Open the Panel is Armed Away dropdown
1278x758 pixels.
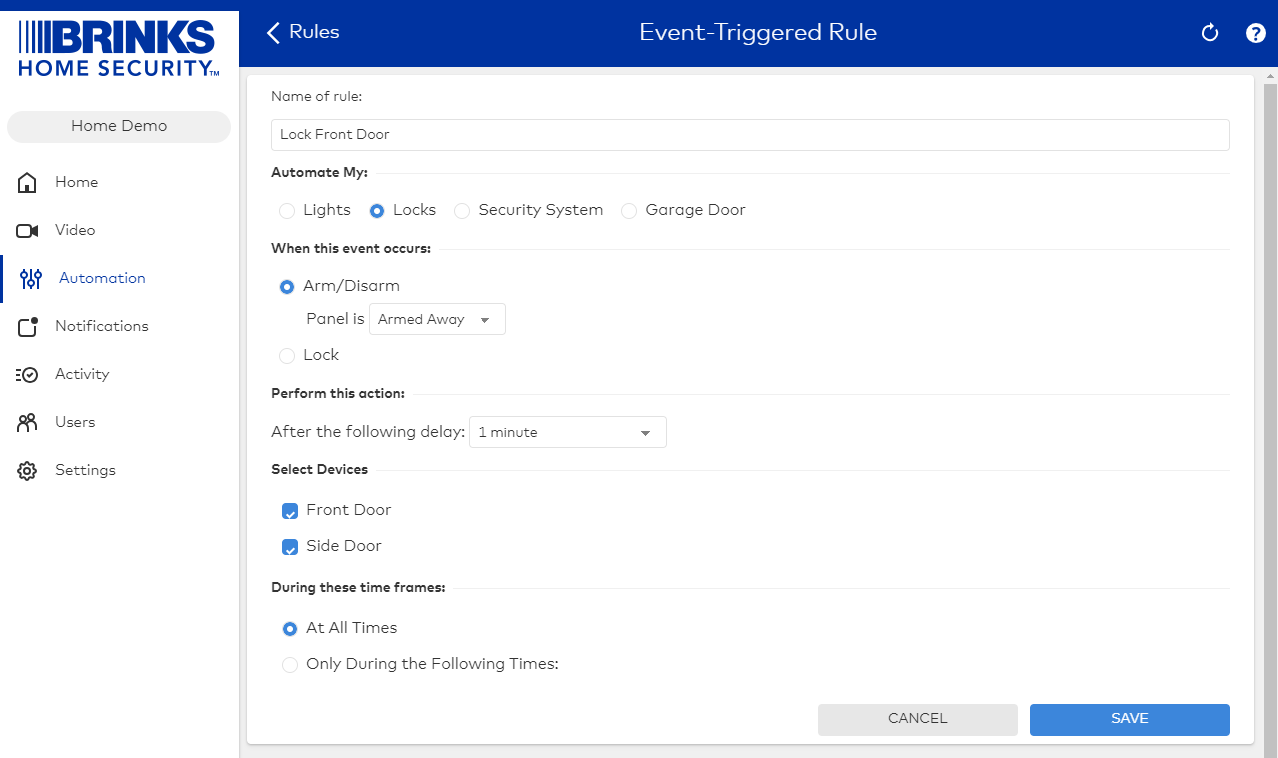tap(437, 320)
